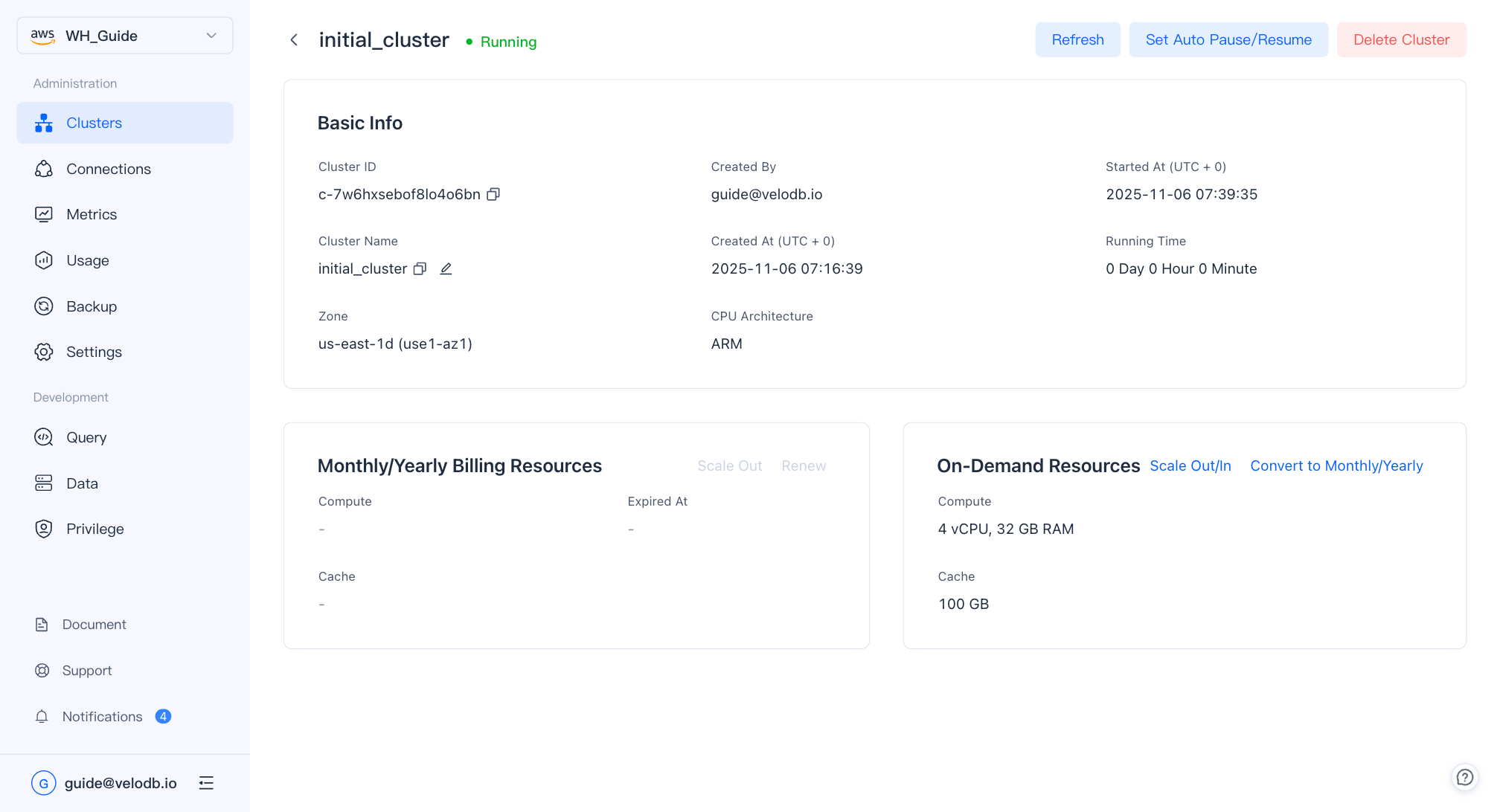Open Scale Out/In for On-Demand Resources
The width and height of the screenshot is (1500, 812).
pyautogui.click(x=1190, y=465)
